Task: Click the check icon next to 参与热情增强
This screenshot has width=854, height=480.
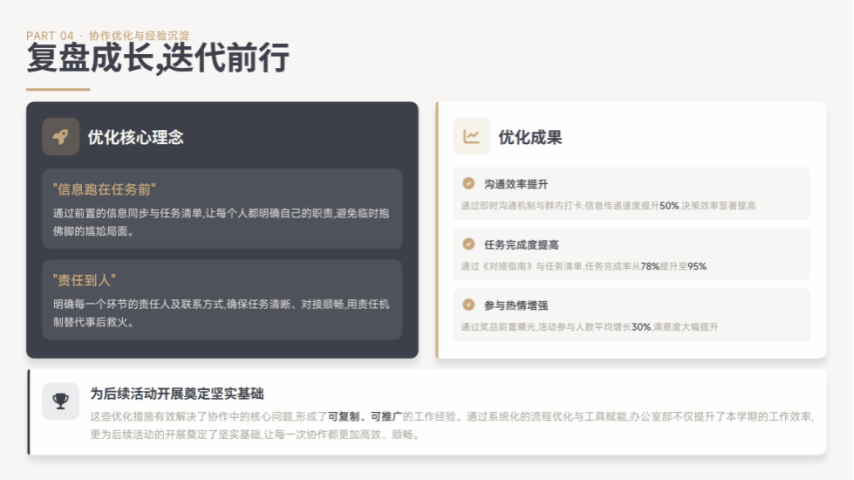Action: pos(468,305)
